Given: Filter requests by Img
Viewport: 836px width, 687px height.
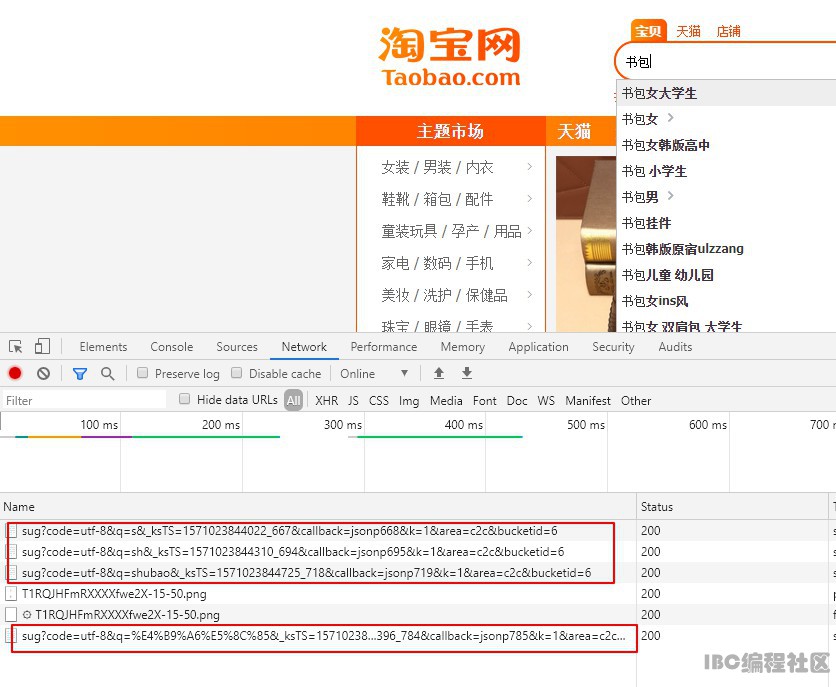Looking at the screenshot, I should point(409,401).
